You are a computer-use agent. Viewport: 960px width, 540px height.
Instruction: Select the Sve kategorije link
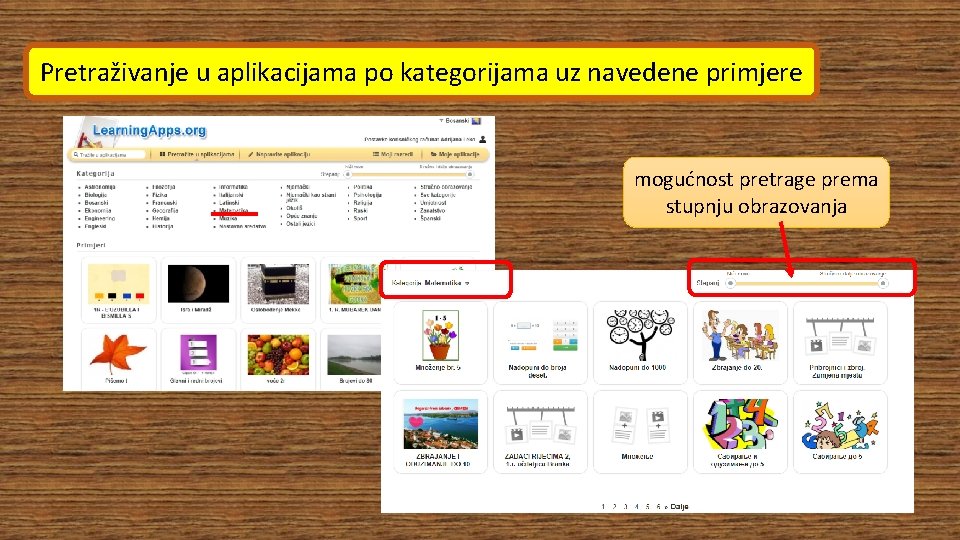(x=438, y=195)
